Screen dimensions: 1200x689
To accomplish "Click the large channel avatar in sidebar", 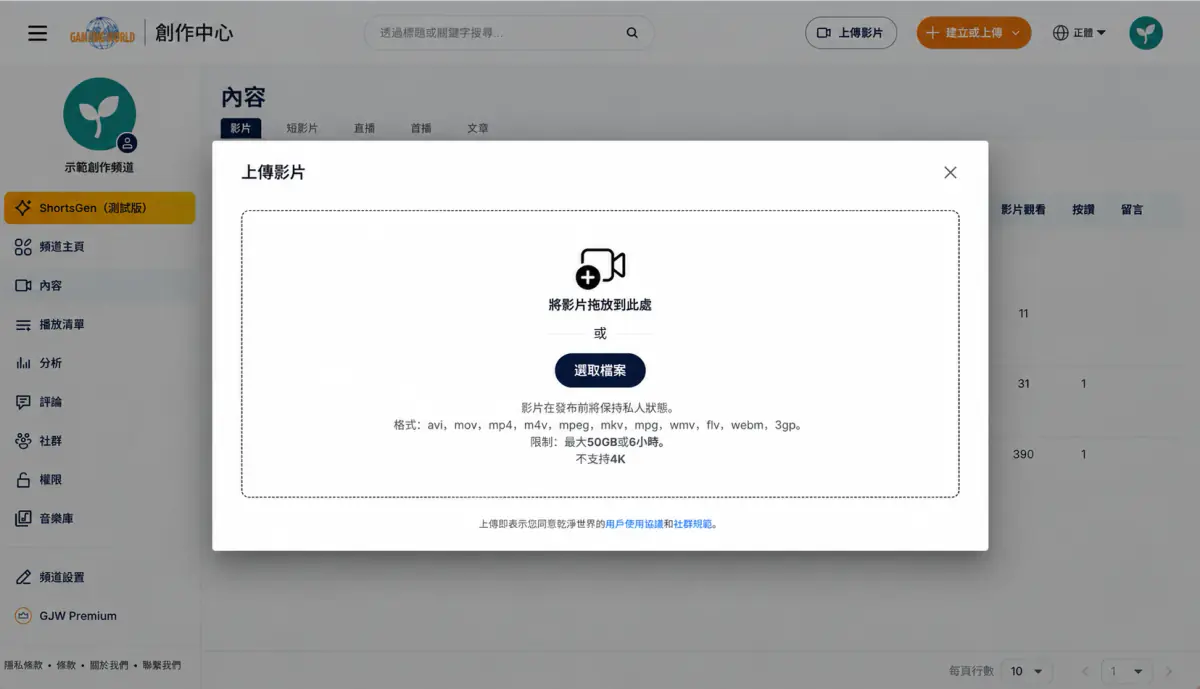I will 99,114.
